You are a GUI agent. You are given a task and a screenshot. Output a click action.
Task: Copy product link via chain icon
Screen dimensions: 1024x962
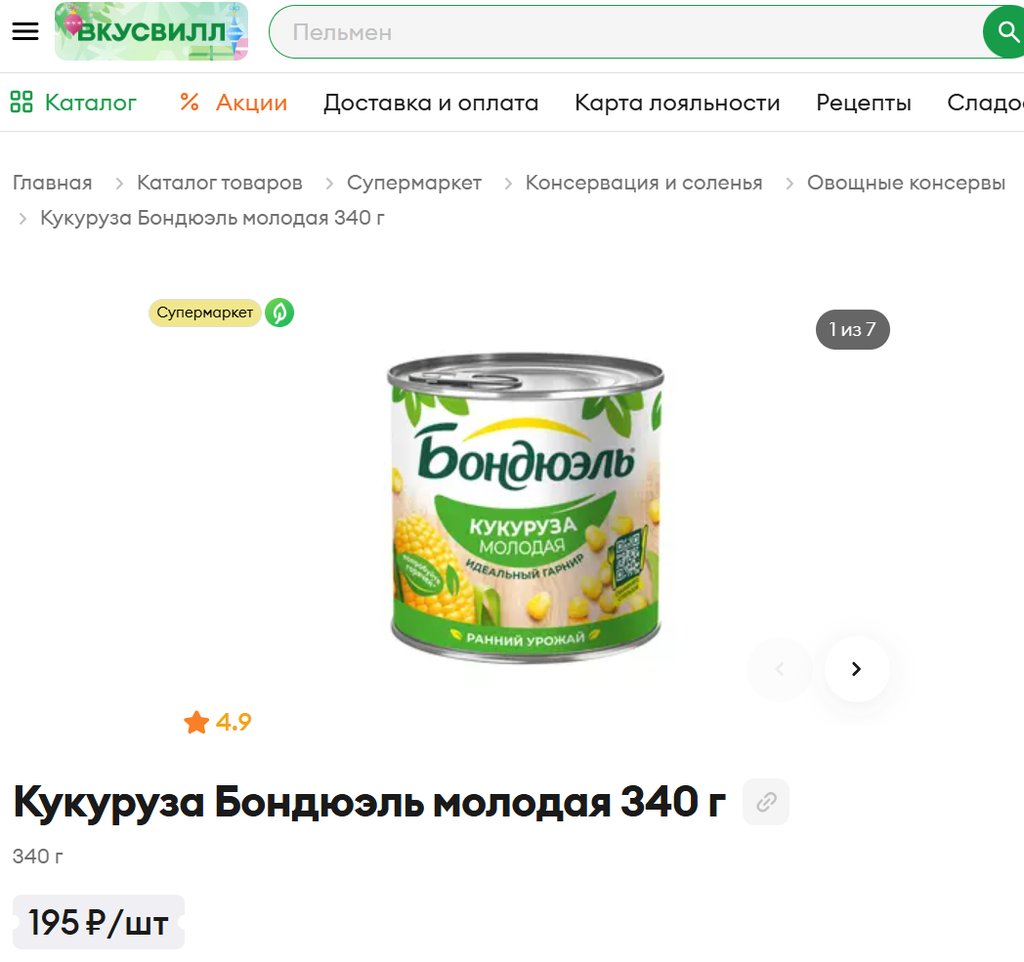click(766, 802)
